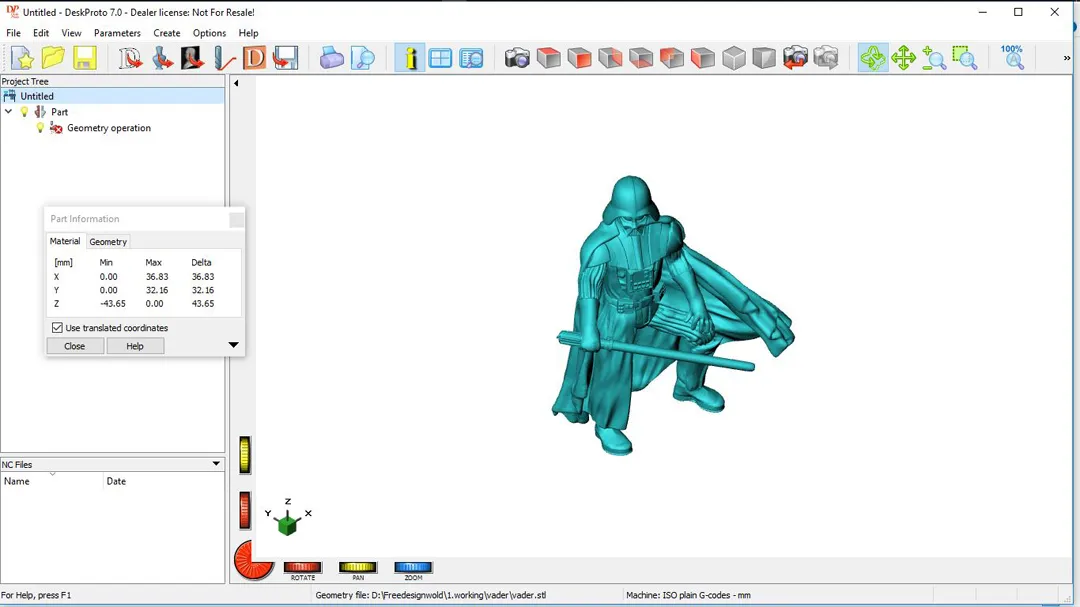1080x607 pixels.
Task: Click the green XYZ orientation cube
Action: [287, 524]
